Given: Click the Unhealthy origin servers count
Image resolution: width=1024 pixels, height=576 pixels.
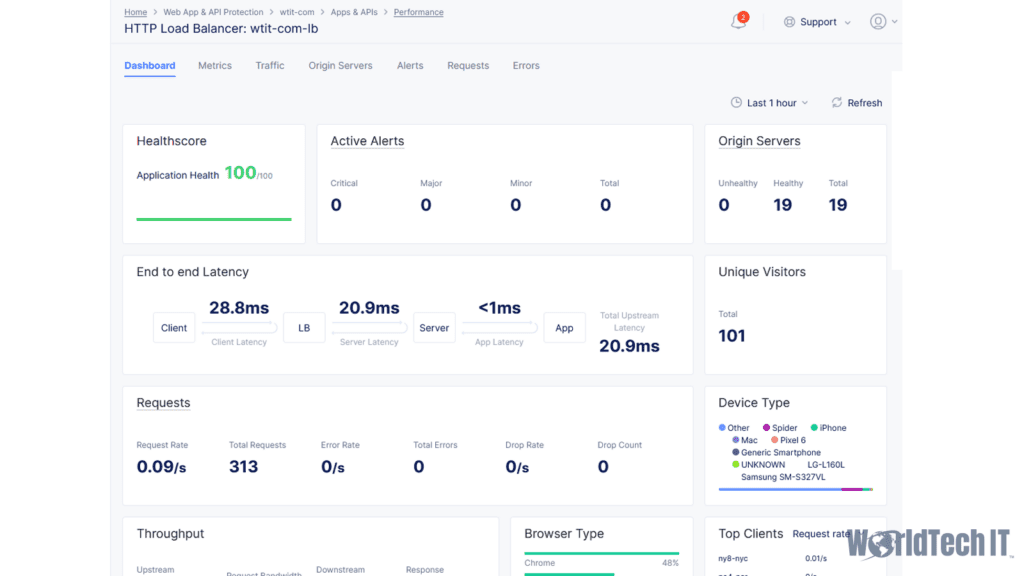Looking at the screenshot, I should (x=724, y=205).
